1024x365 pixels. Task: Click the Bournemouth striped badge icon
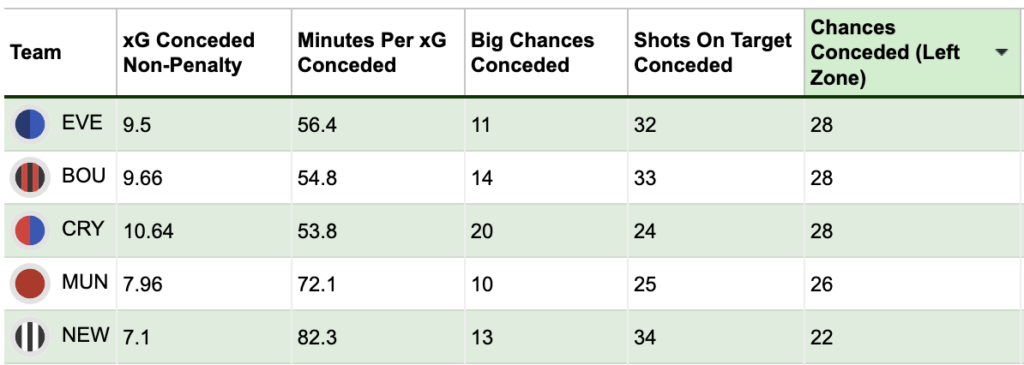click(x=30, y=177)
